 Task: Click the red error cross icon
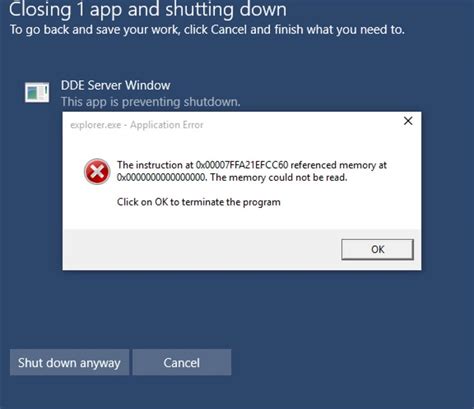click(x=97, y=171)
